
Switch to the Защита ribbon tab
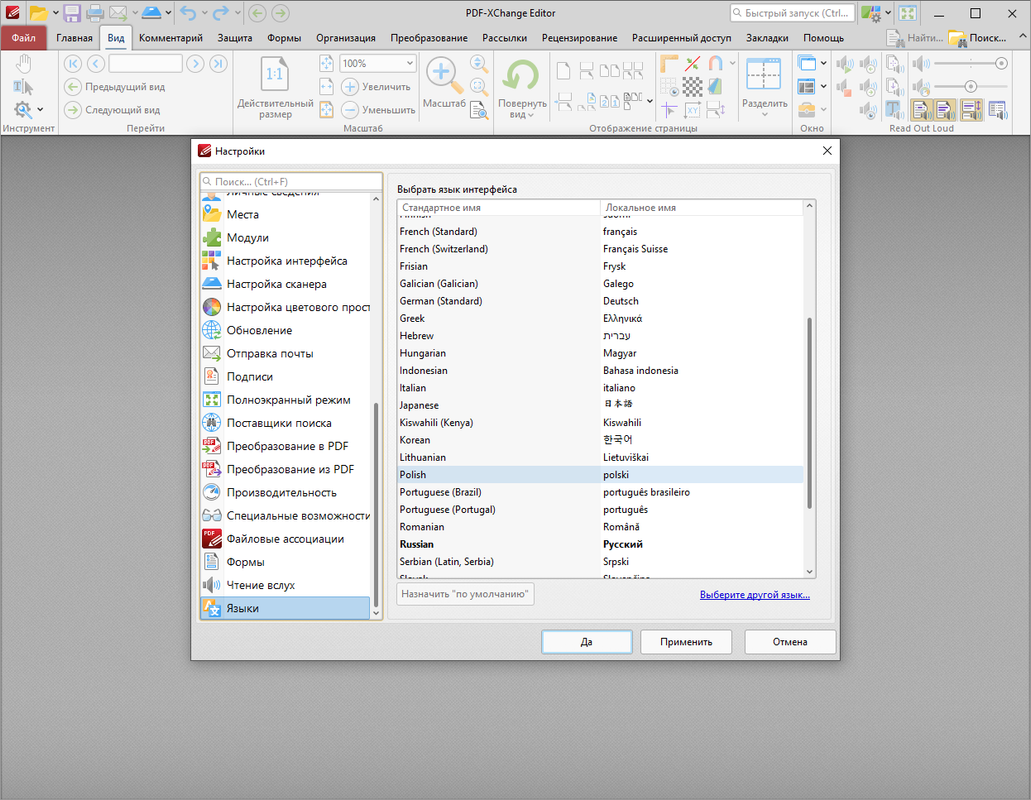[x=235, y=38]
